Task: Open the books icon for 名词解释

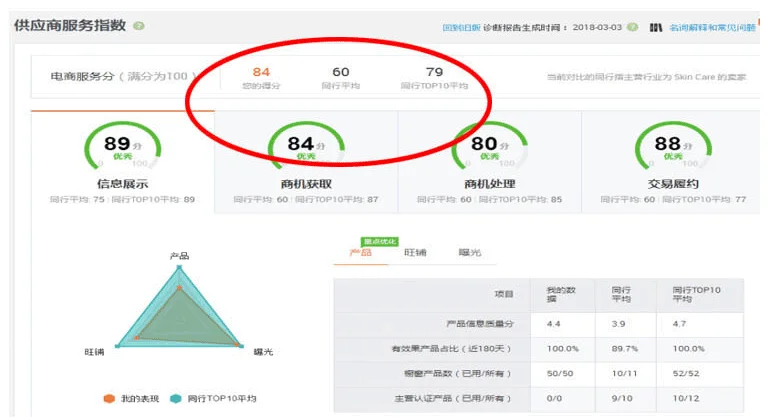Action: [x=656, y=28]
